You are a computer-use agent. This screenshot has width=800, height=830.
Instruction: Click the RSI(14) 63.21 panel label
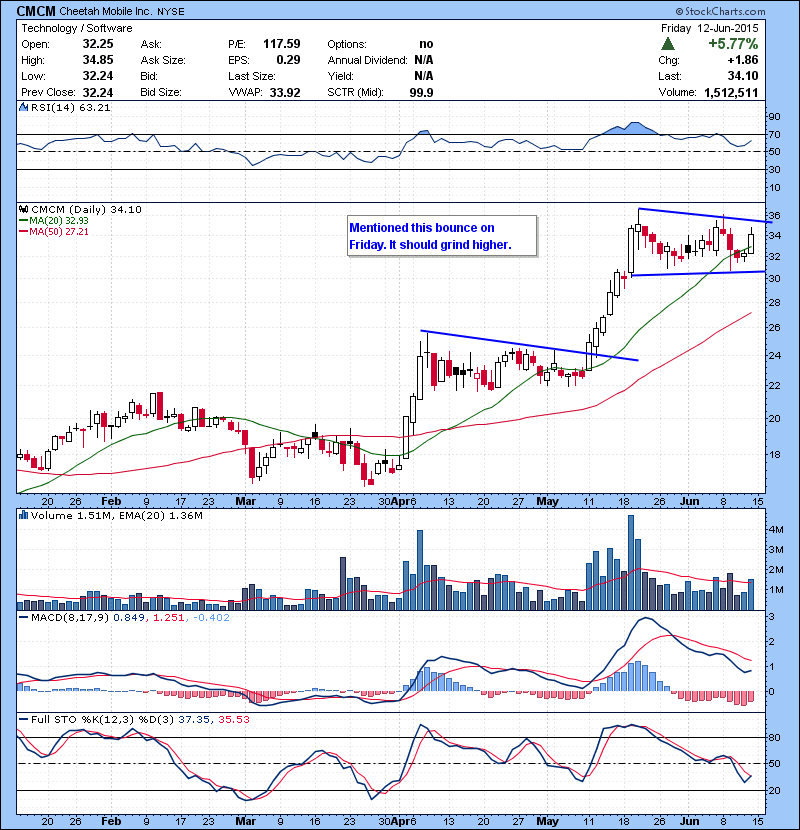70,107
